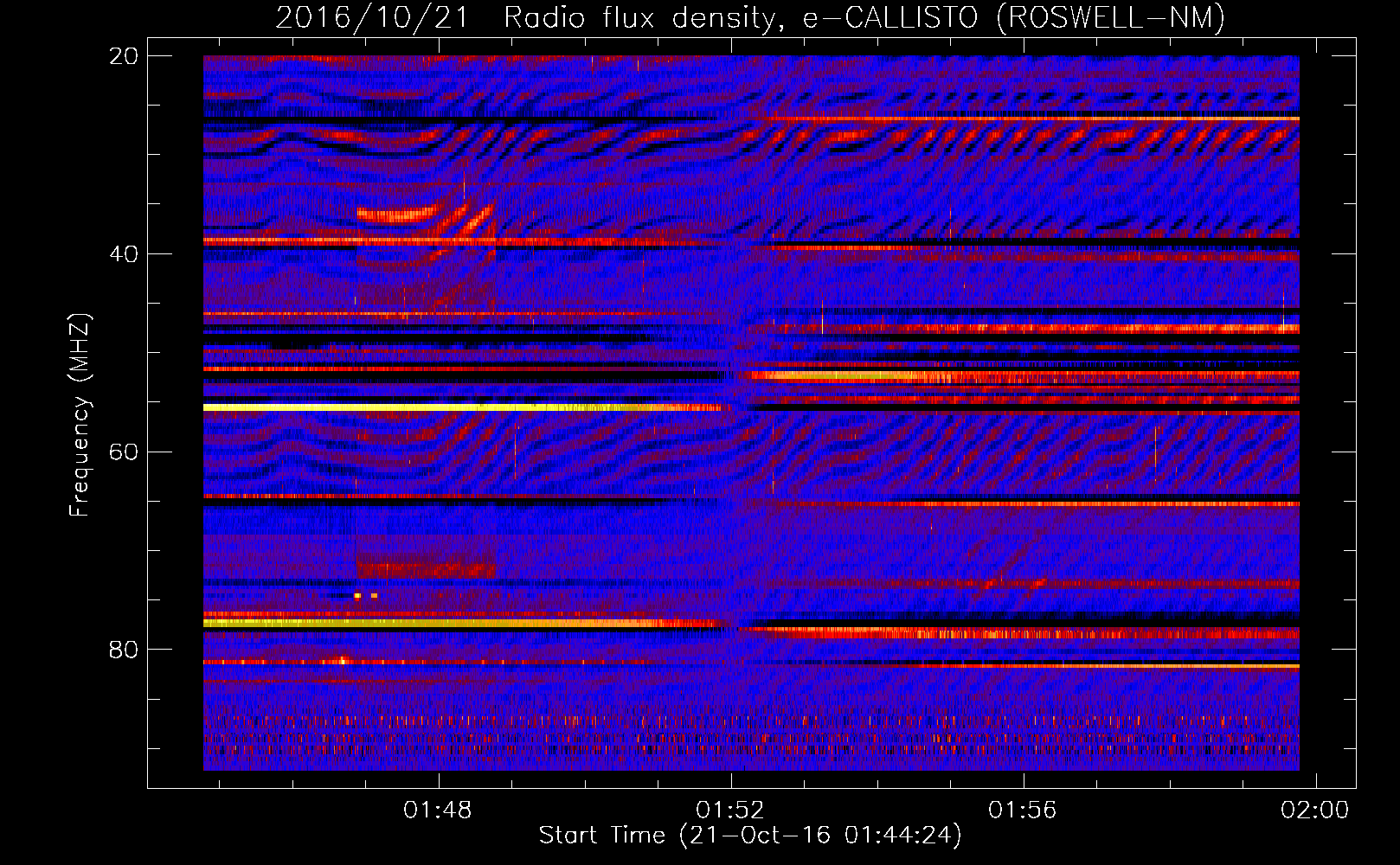Click the frequency tick label "80"

click(124, 650)
